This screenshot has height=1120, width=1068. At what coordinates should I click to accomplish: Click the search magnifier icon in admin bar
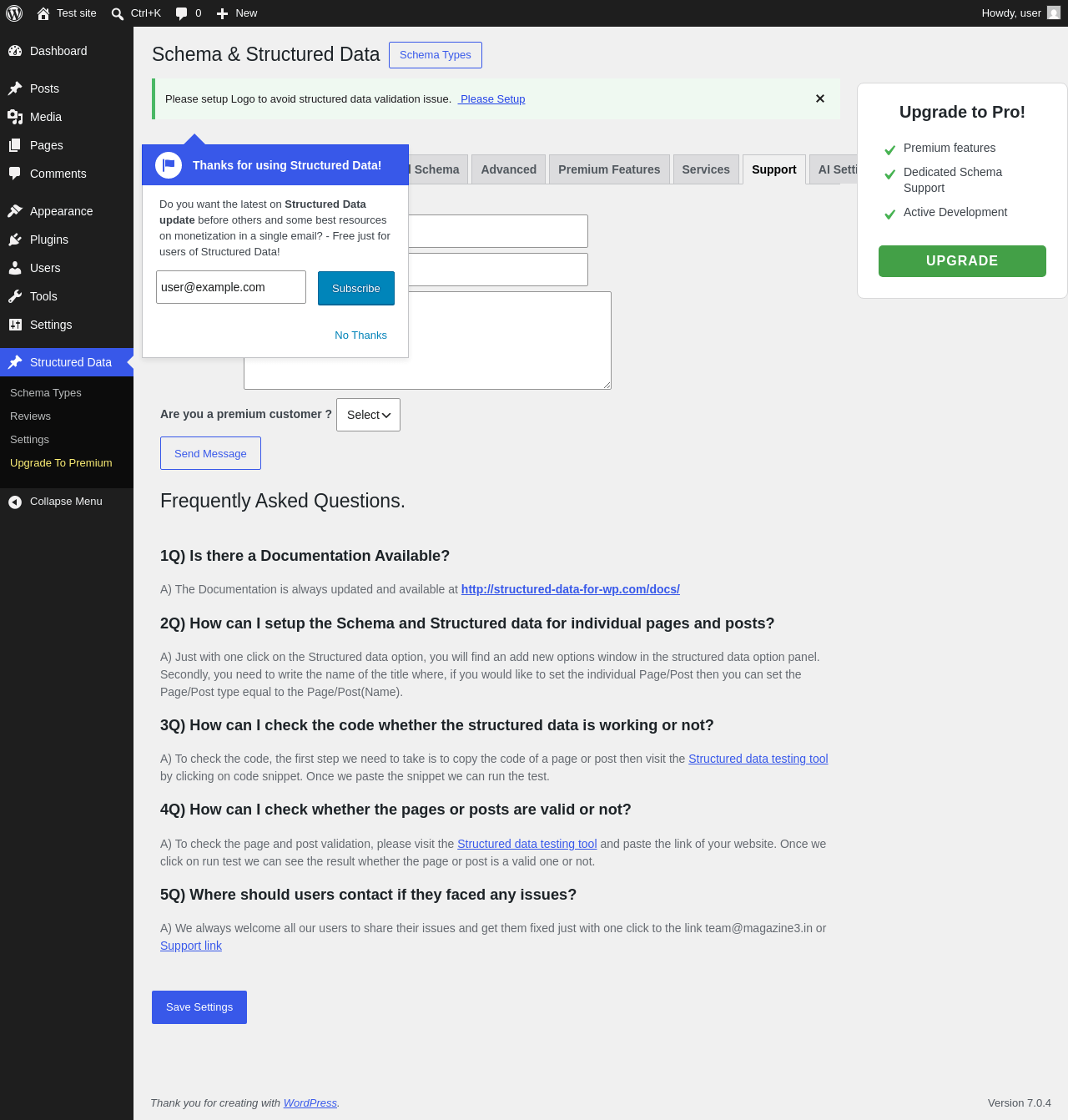click(118, 13)
